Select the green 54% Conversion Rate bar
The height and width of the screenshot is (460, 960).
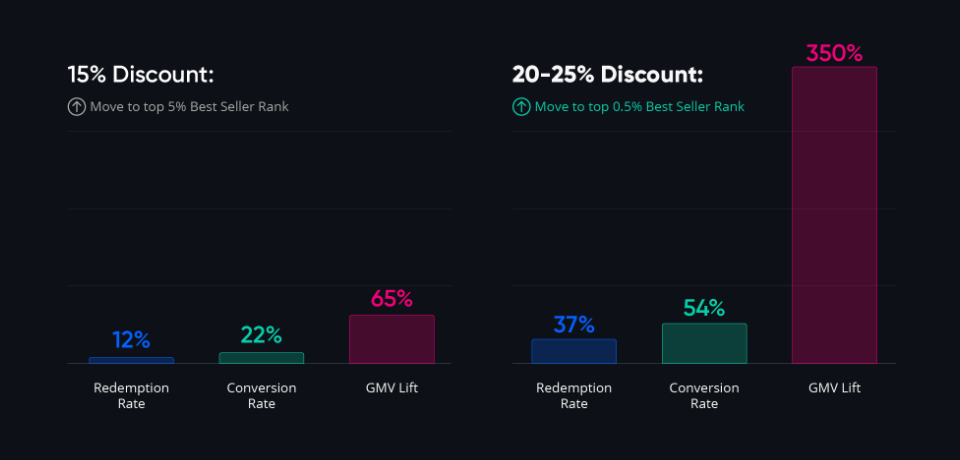[704, 343]
